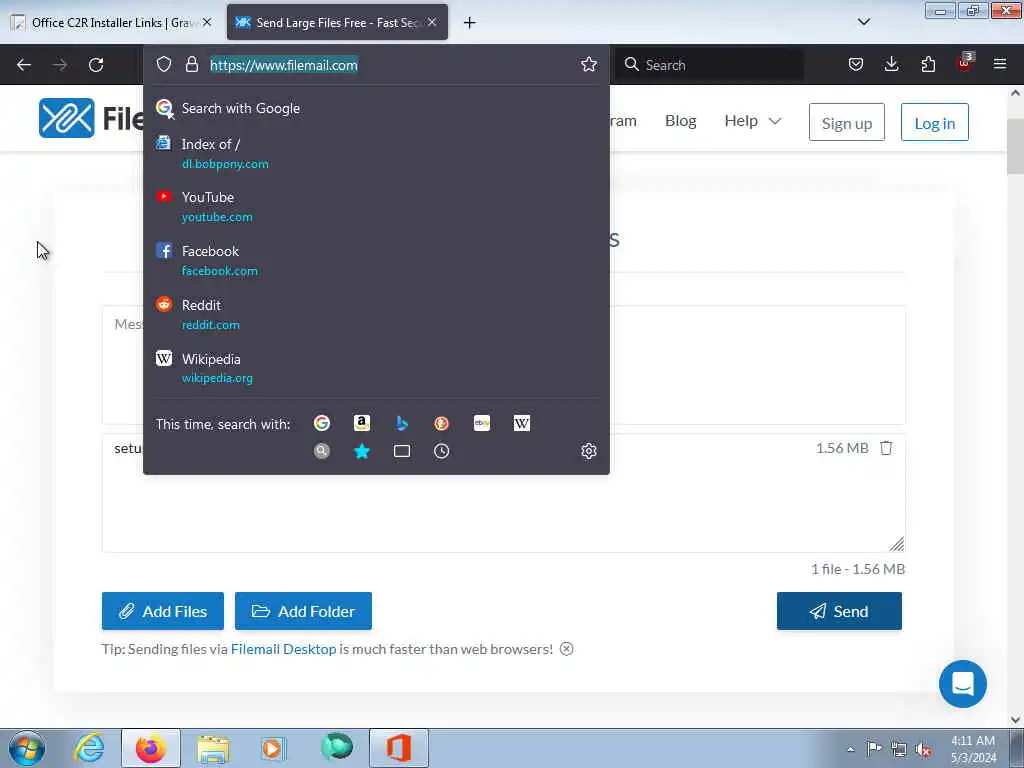Open the Filemail Desktop link
The height and width of the screenshot is (768, 1024).
click(x=283, y=649)
